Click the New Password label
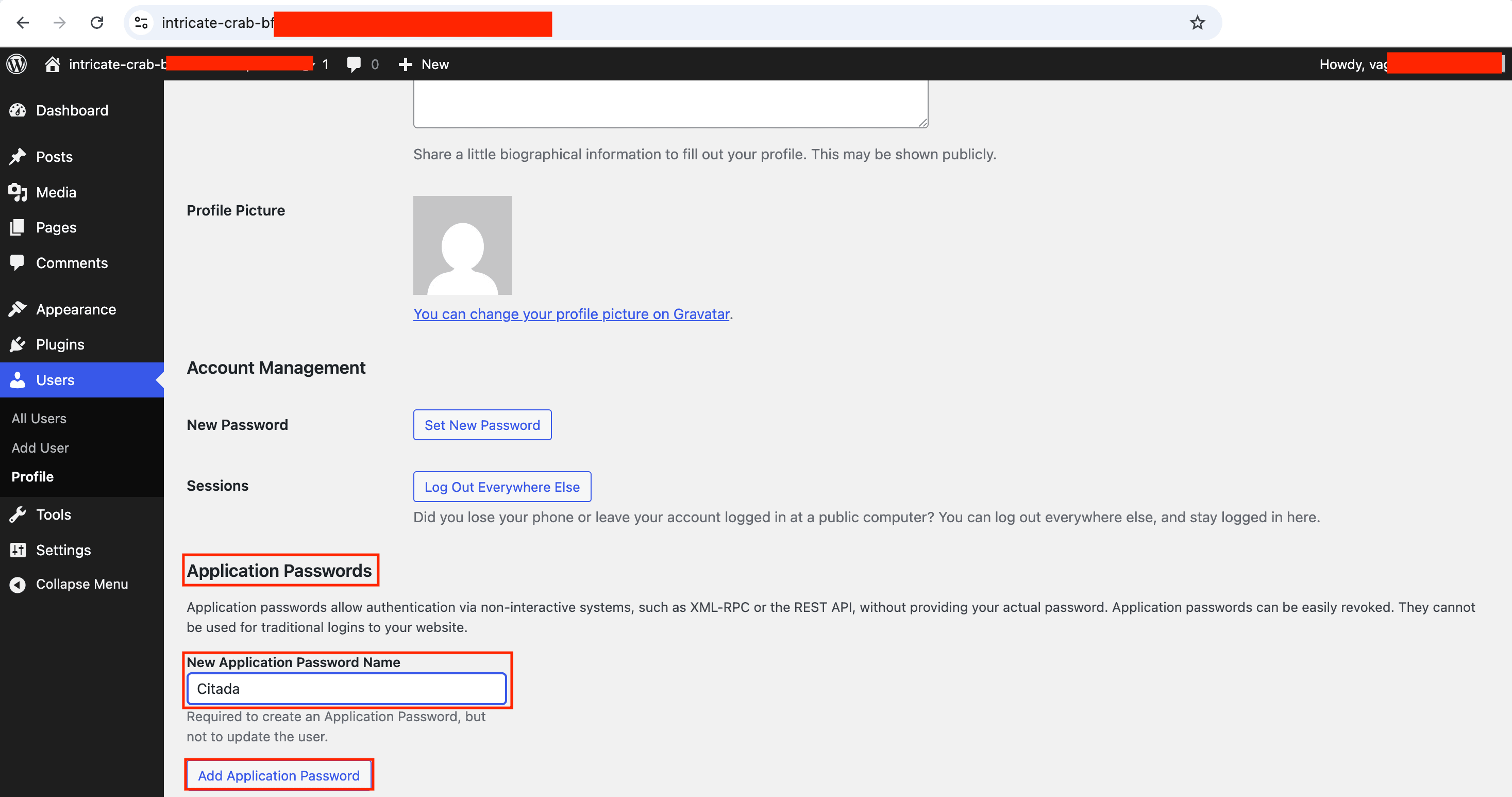Image resolution: width=1512 pixels, height=797 pixels. (x=237, y=425)
